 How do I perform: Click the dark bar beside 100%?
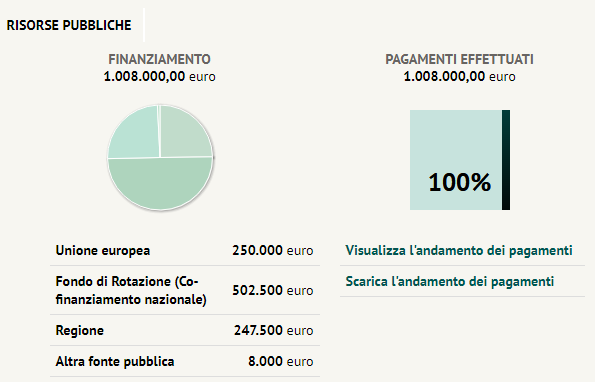pyautogui.click(x=506, y=160)
